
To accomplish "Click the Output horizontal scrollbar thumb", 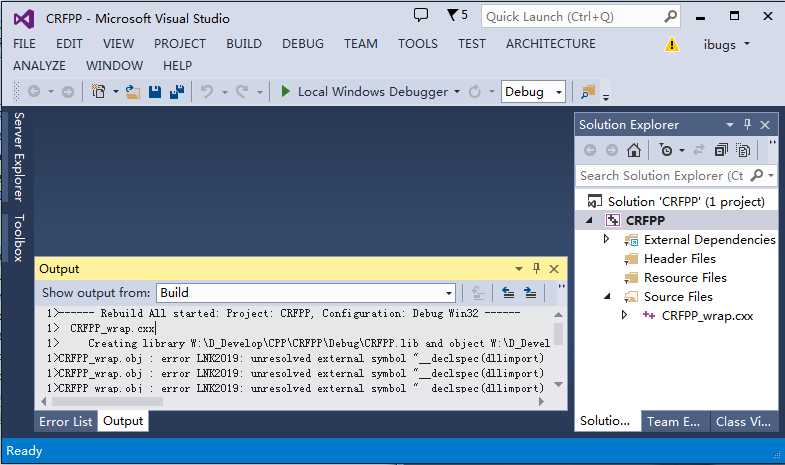I will pos(107,401).
